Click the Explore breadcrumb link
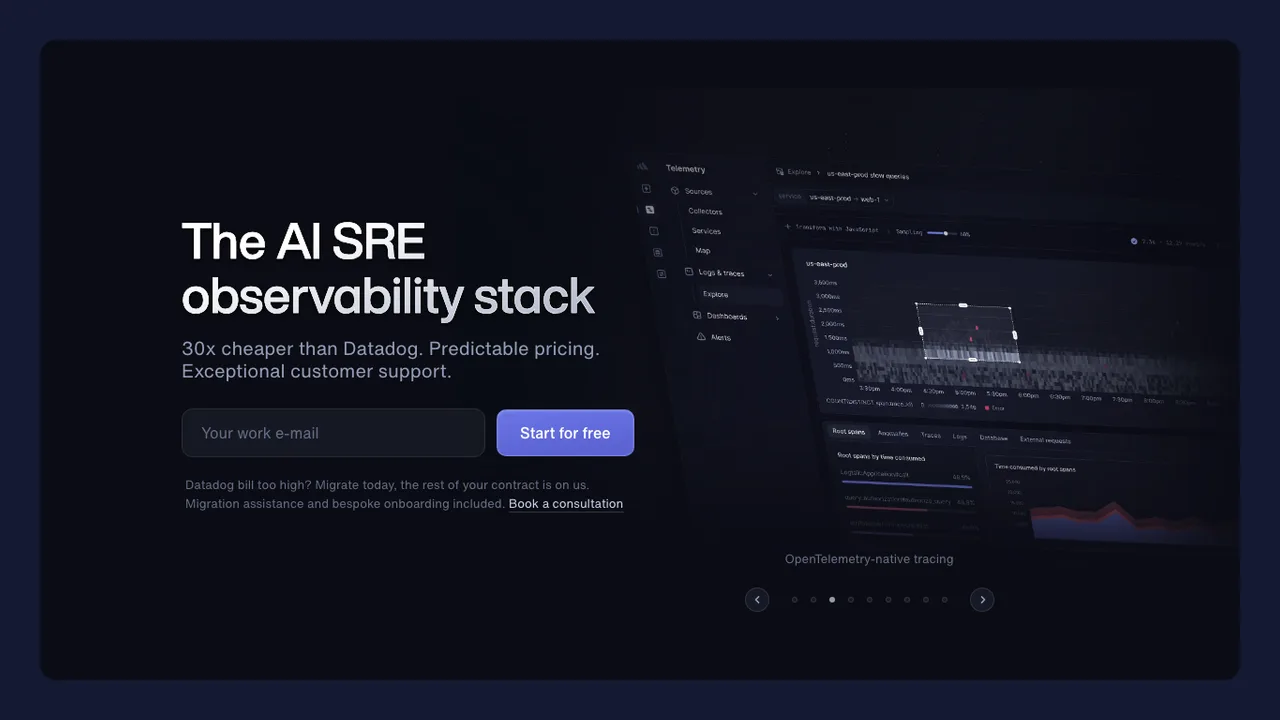Screen dimensions: 1280x720 point(799,172)
